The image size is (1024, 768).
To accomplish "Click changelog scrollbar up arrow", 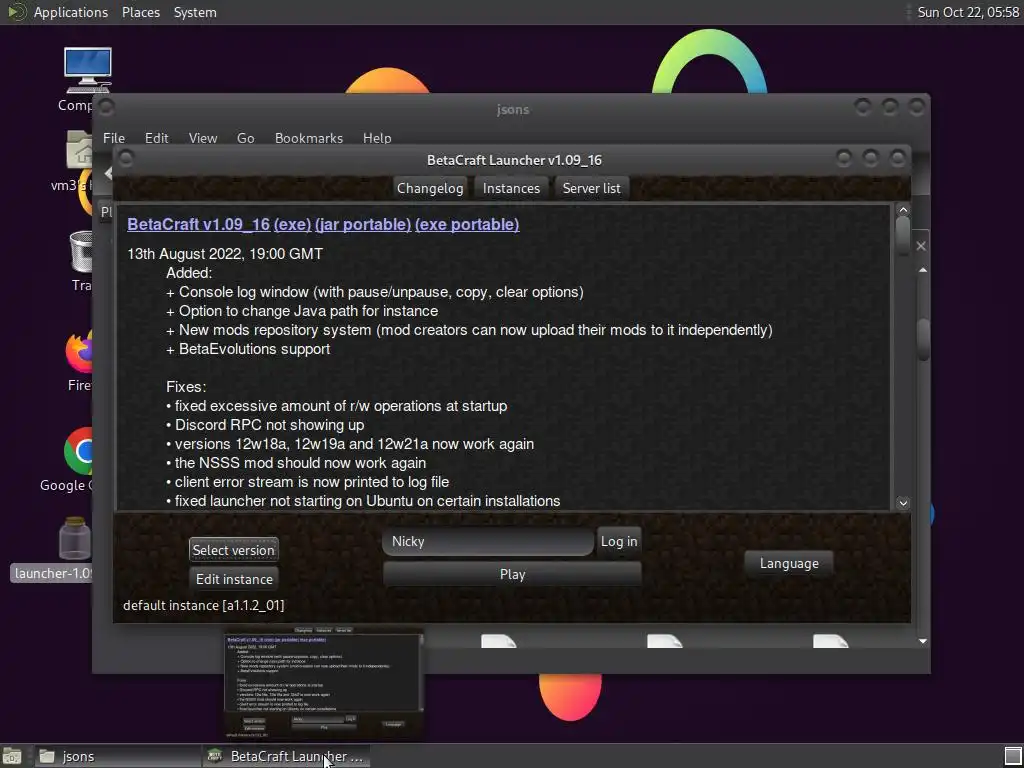I will [903, 210].
